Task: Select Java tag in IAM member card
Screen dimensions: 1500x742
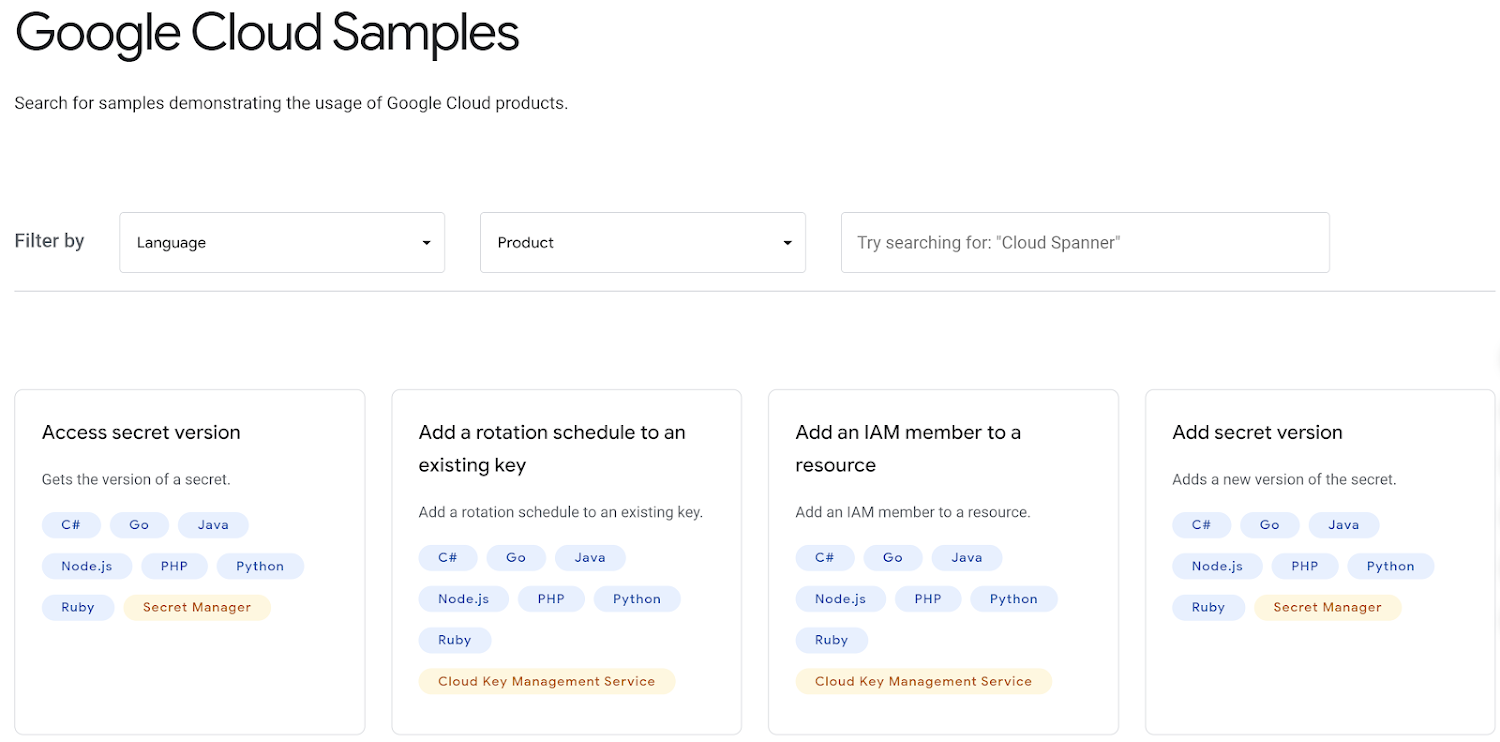Action: point(966,558)
